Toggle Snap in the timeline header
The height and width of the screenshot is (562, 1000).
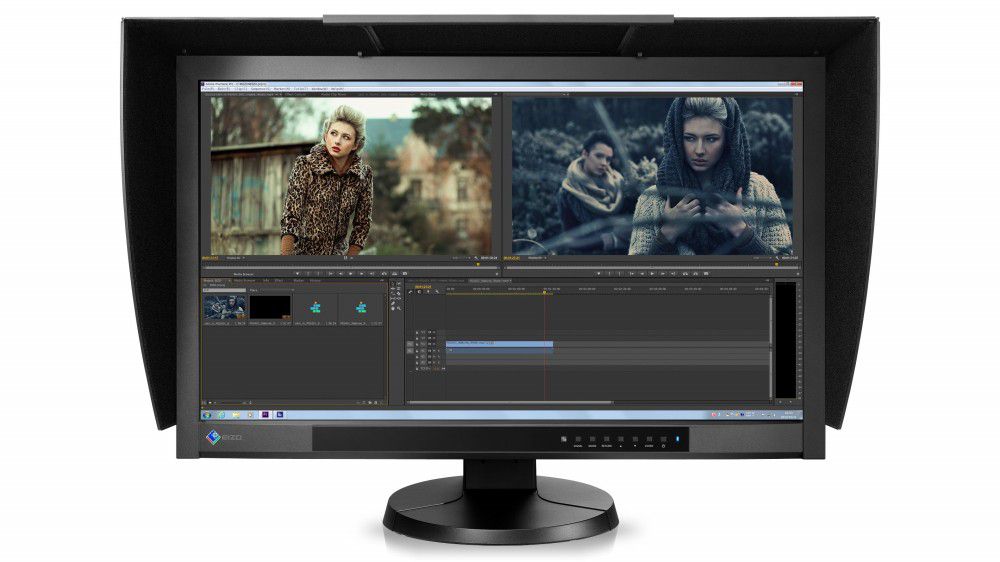pos(419,292)
